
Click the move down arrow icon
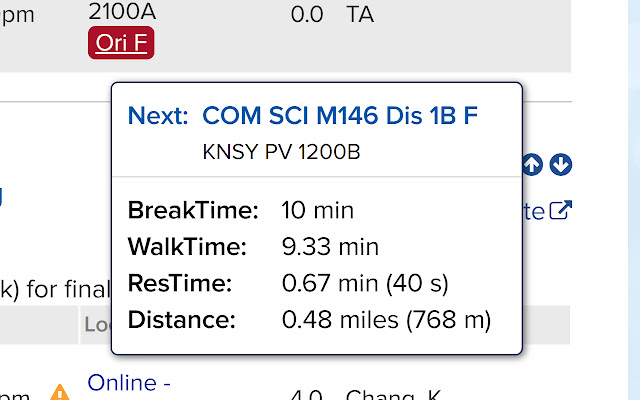[x=561, y=165]
